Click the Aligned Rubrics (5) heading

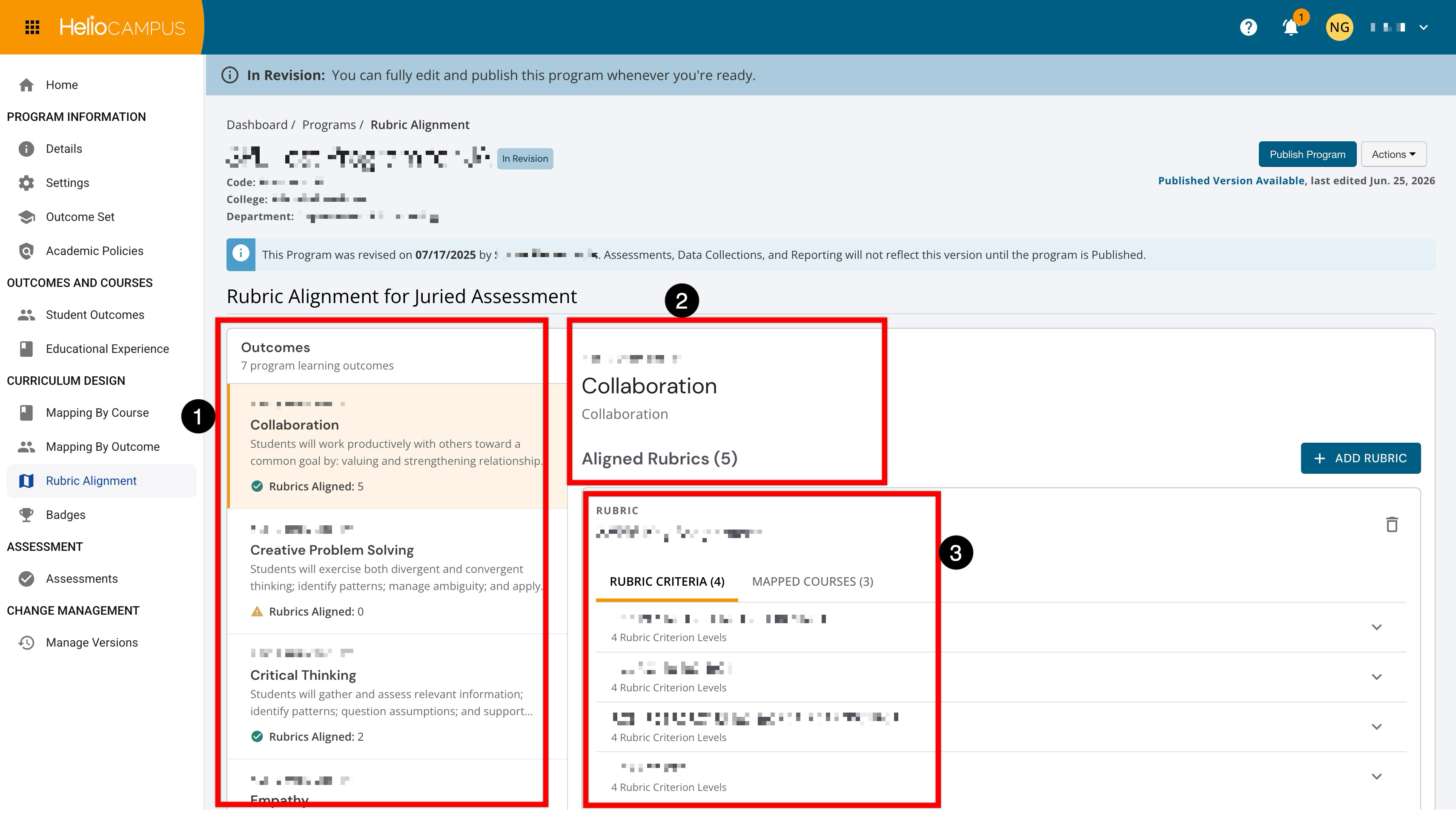click(x=659, y=458)
